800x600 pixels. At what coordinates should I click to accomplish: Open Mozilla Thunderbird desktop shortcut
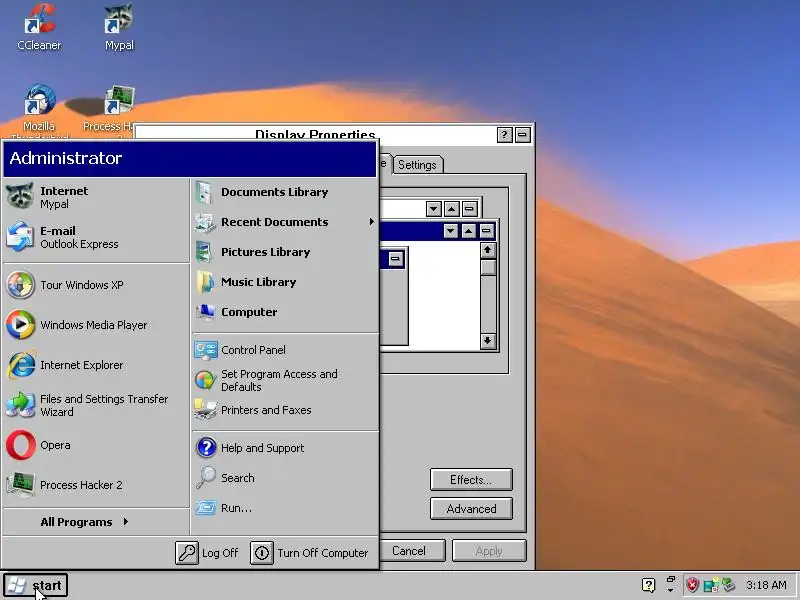[39, 111]
